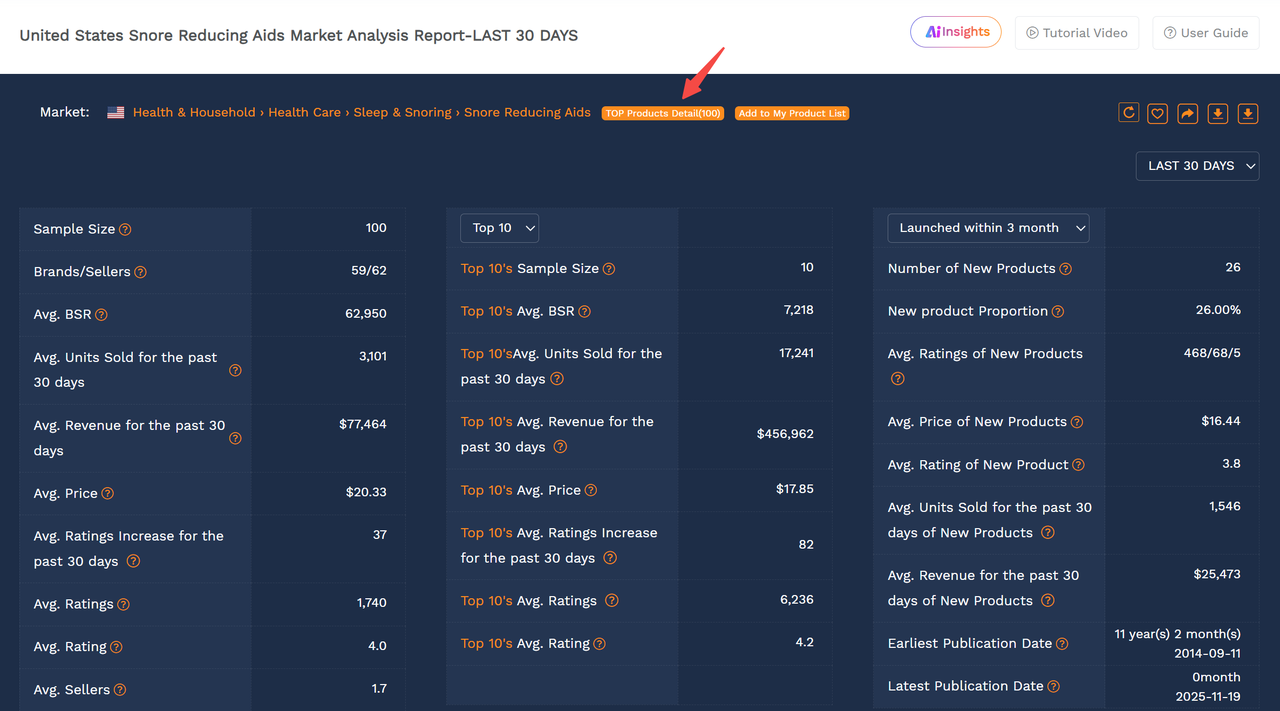Expand the Top 10 selector dropdown
This screenshot has height=711, width=1280.
(499, 227)
